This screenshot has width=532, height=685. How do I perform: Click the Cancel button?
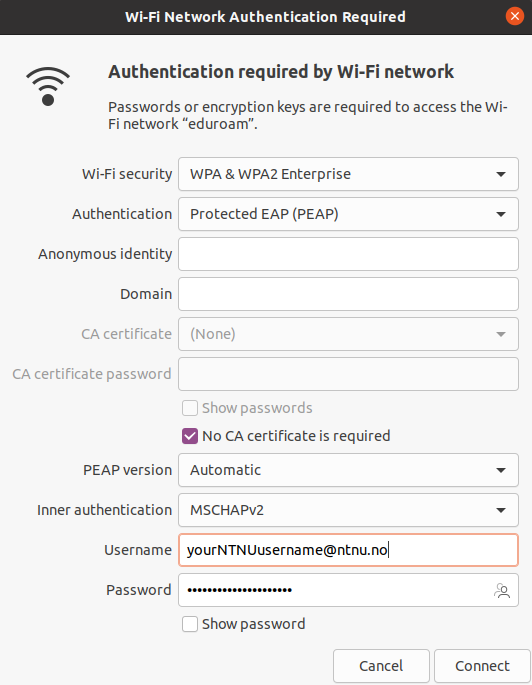(381, 666)
